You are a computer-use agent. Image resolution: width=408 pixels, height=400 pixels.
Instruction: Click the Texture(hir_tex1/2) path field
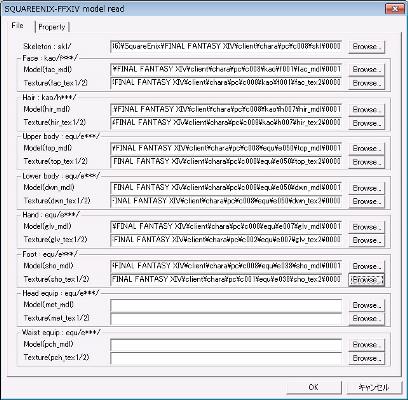coord(226,122)
